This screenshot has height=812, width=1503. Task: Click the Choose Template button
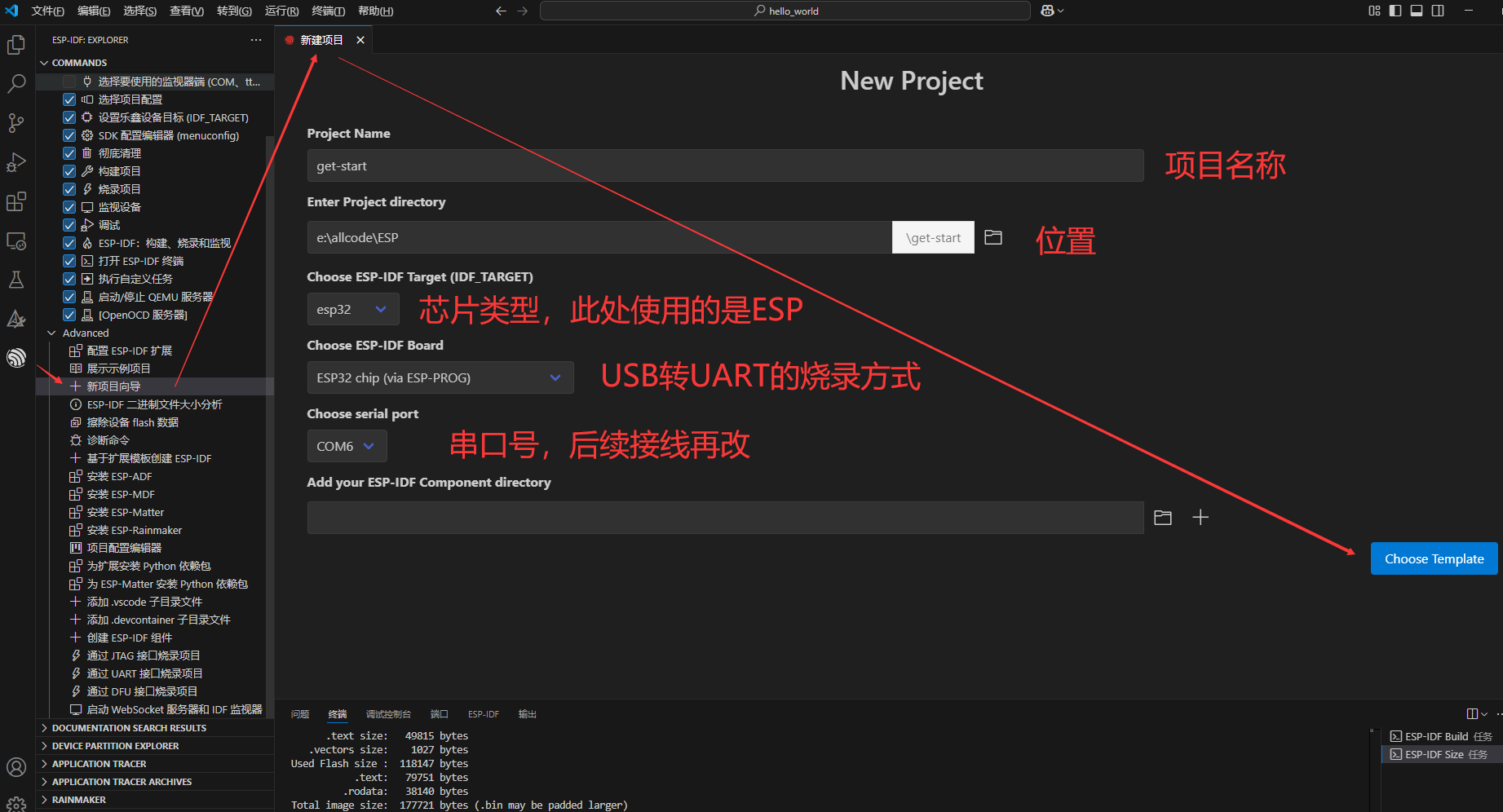1434,558
